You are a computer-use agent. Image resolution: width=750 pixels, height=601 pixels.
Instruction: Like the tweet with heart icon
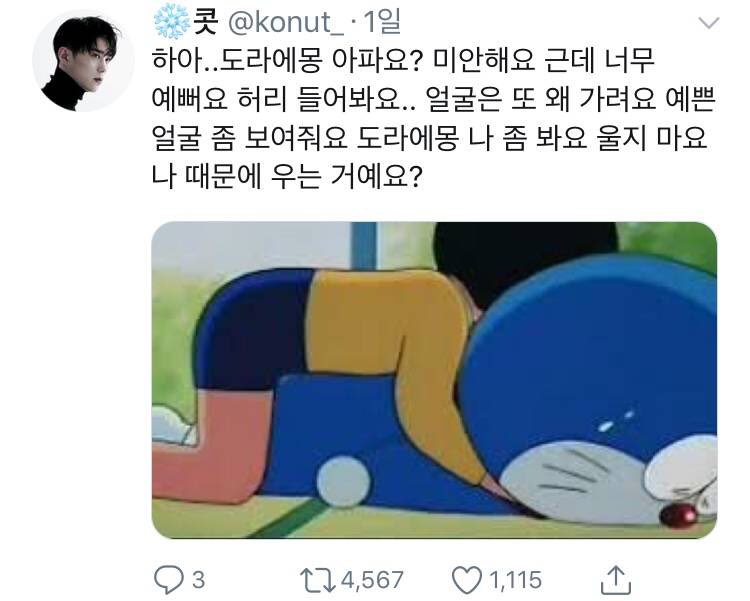tap(467, 580)
